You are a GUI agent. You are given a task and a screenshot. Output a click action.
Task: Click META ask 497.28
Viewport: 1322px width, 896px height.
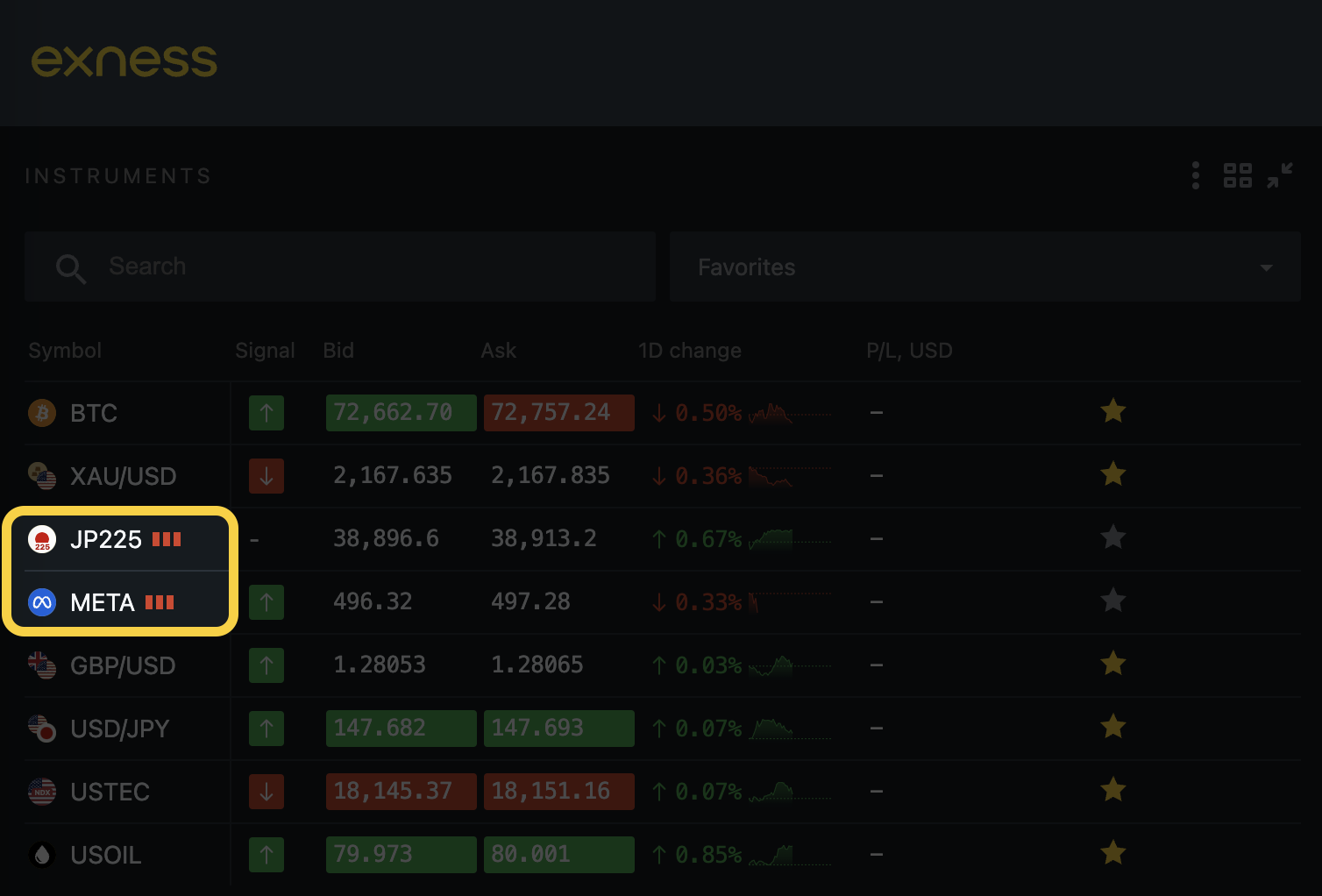tap(530, 601)
